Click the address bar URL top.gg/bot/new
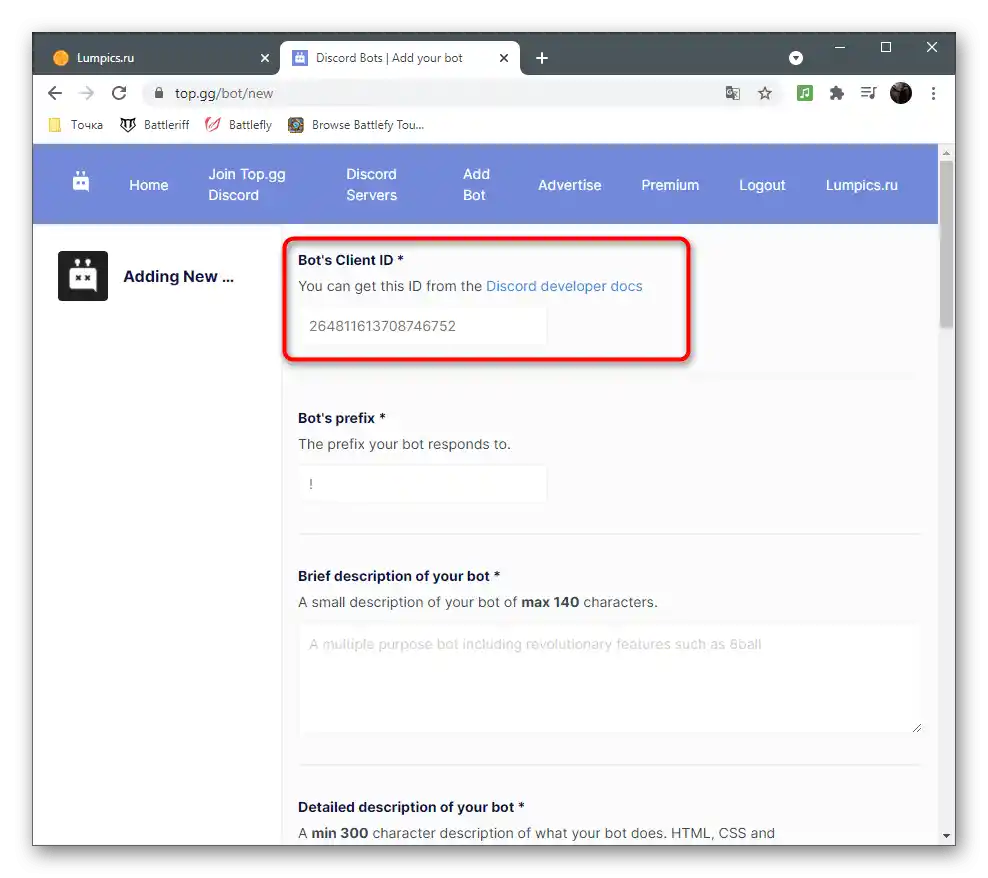This screenshot has width=988, height=878. [x=224, y=93]
